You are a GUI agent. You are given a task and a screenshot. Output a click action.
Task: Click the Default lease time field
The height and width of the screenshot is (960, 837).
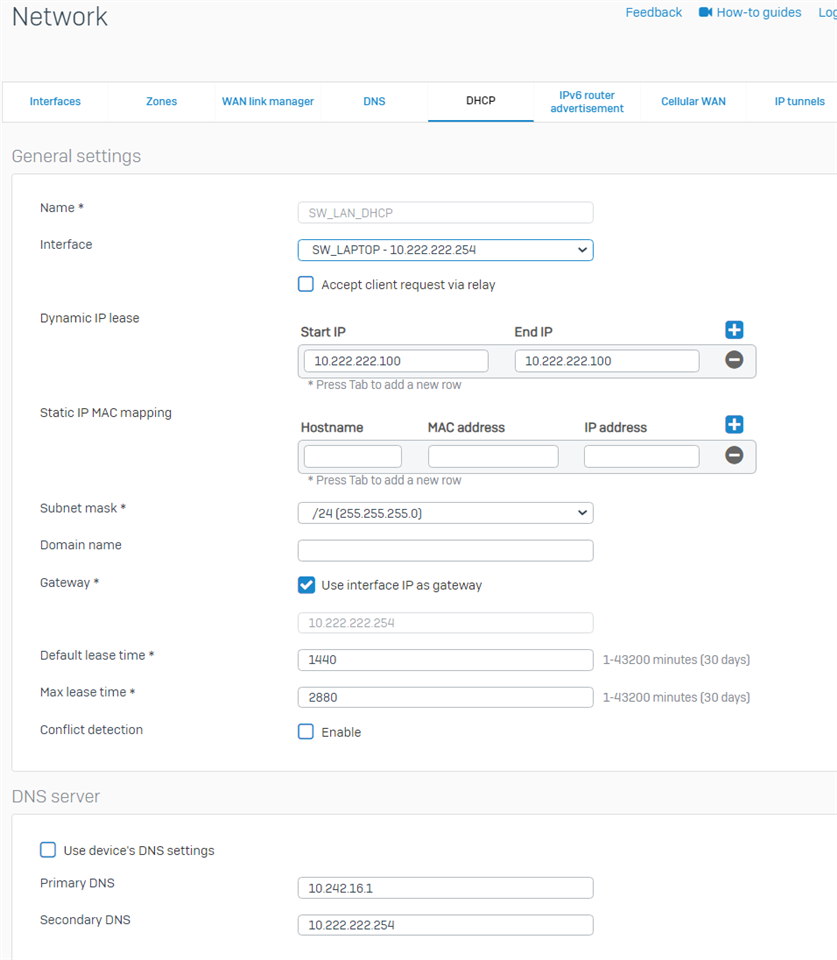445,660
